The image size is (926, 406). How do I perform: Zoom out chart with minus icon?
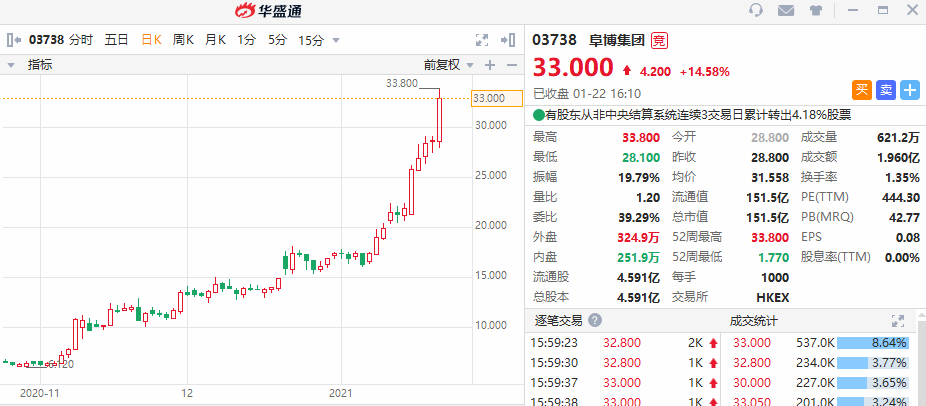(511, 65)
